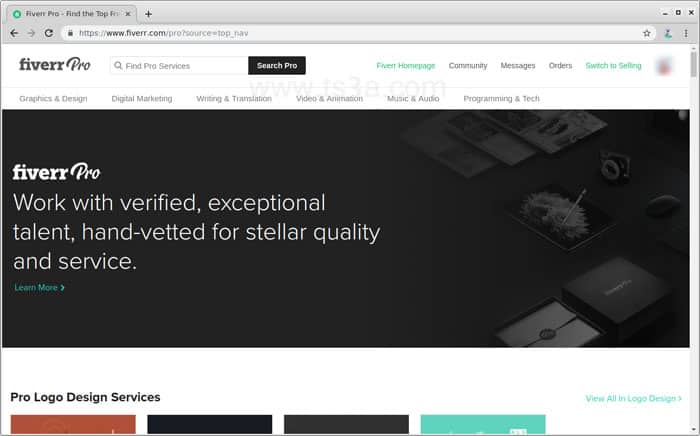This screenshot has height=436, width=700.
Task: Click the padlock site security icon
Action: click(x=70, y=33)
